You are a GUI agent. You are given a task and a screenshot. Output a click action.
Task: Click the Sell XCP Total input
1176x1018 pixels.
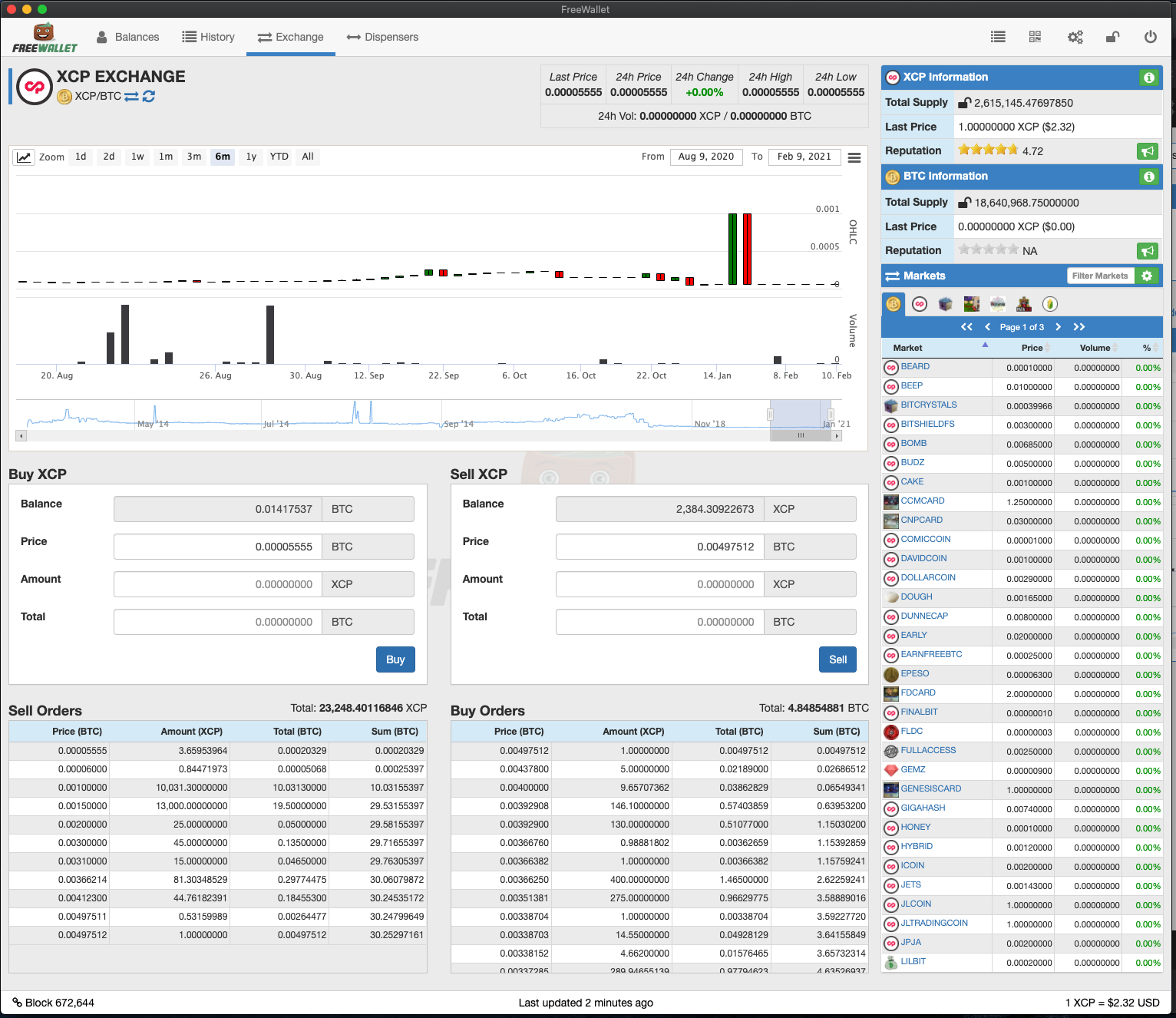tap(660, 622)
